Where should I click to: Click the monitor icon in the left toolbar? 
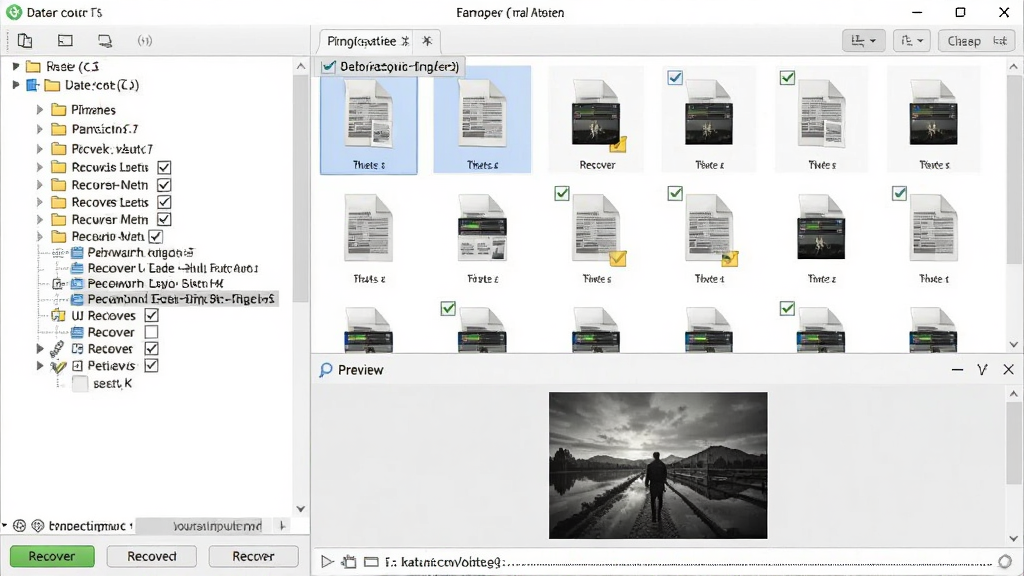point(104,40)
